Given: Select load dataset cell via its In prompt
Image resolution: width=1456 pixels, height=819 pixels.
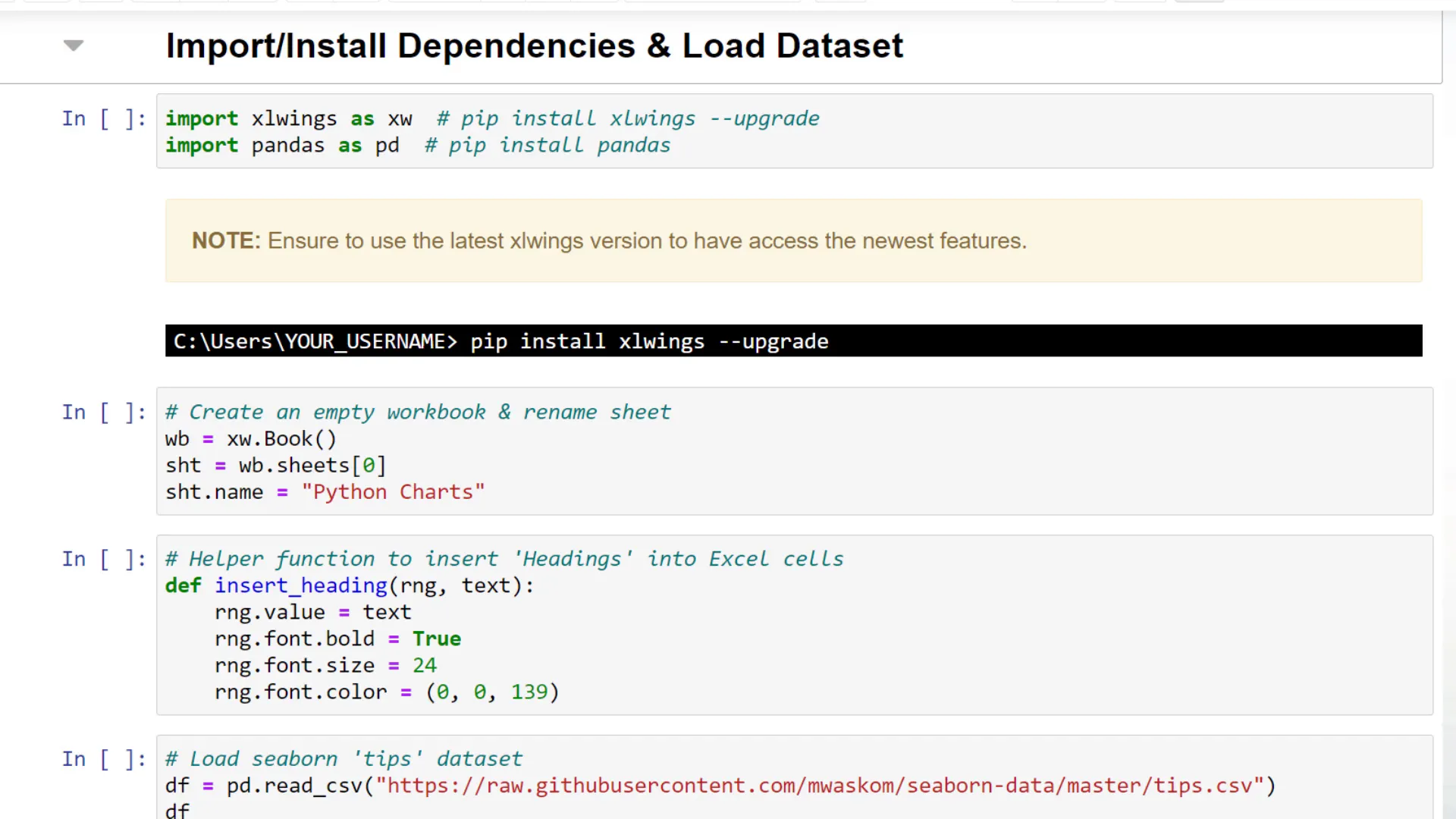Looking at the screenshot, I should pos(103,759).
